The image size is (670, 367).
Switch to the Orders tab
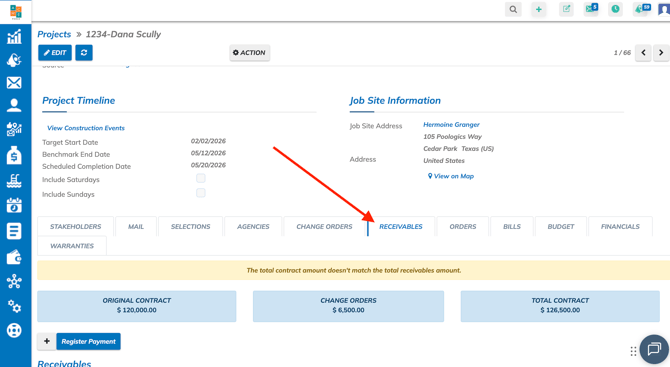[x=463, y=226]
